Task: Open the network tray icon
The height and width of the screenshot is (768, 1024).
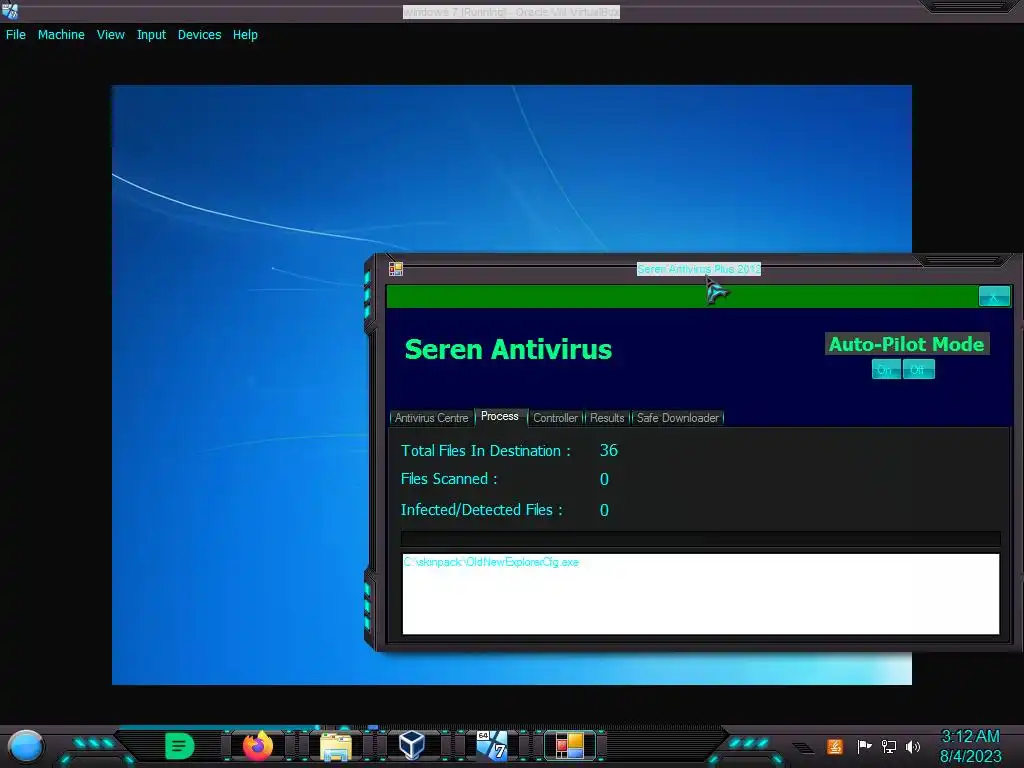Action: coord(888,746)
